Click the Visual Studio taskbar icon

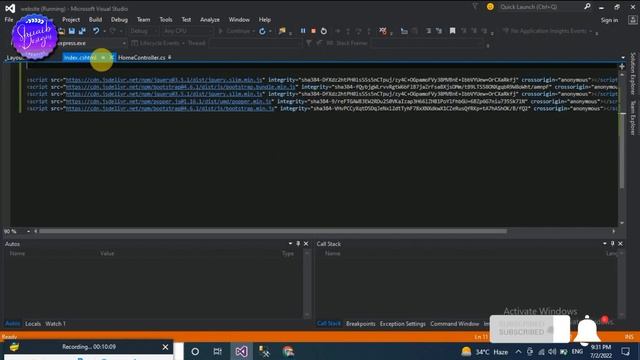click(241, 351)
